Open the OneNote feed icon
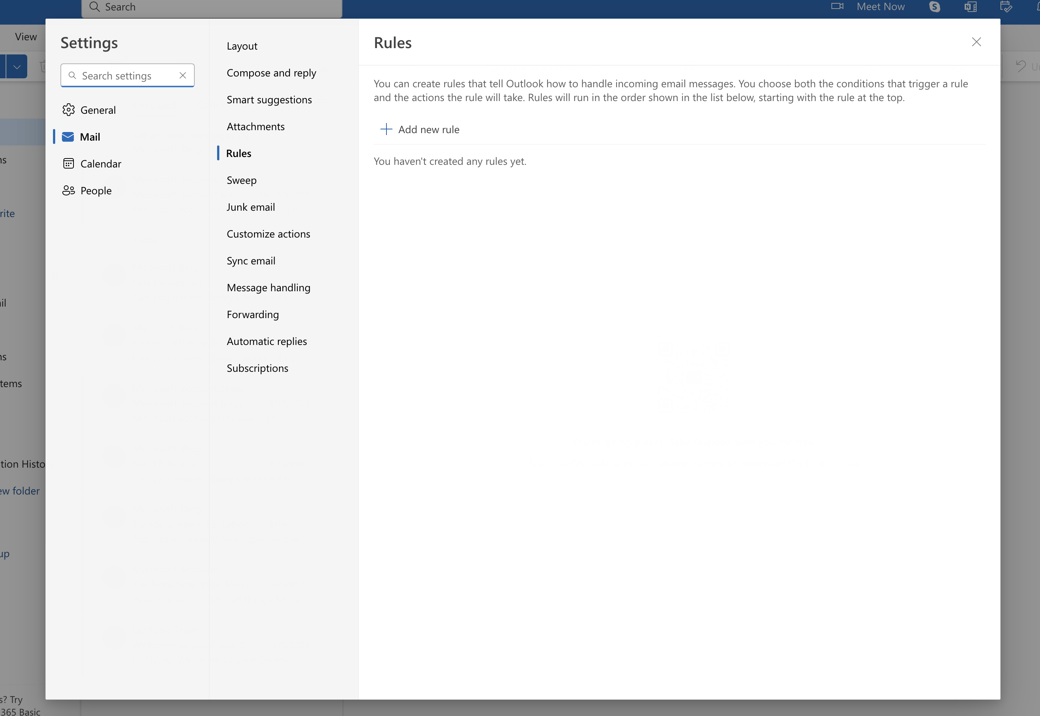 [969, 6]
